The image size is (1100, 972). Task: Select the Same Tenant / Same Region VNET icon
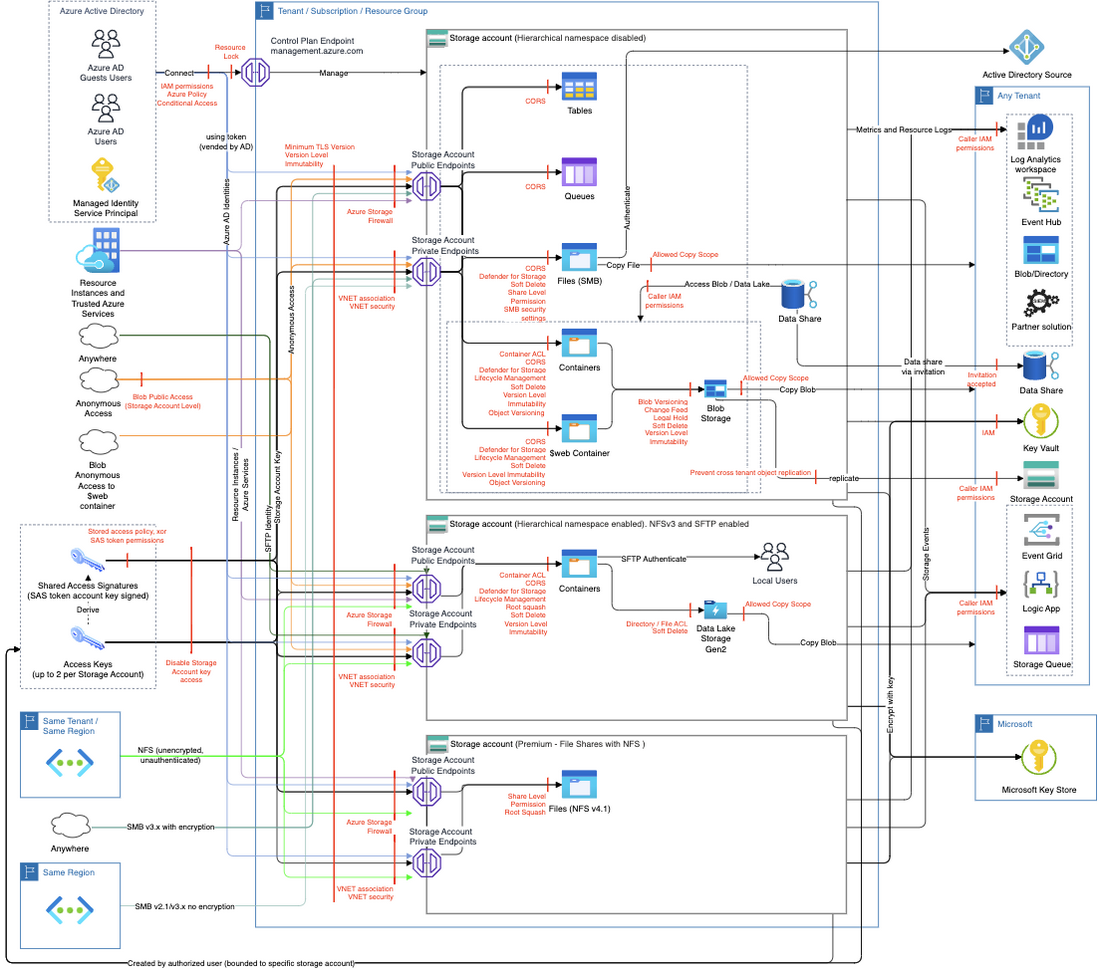(69, 762)
